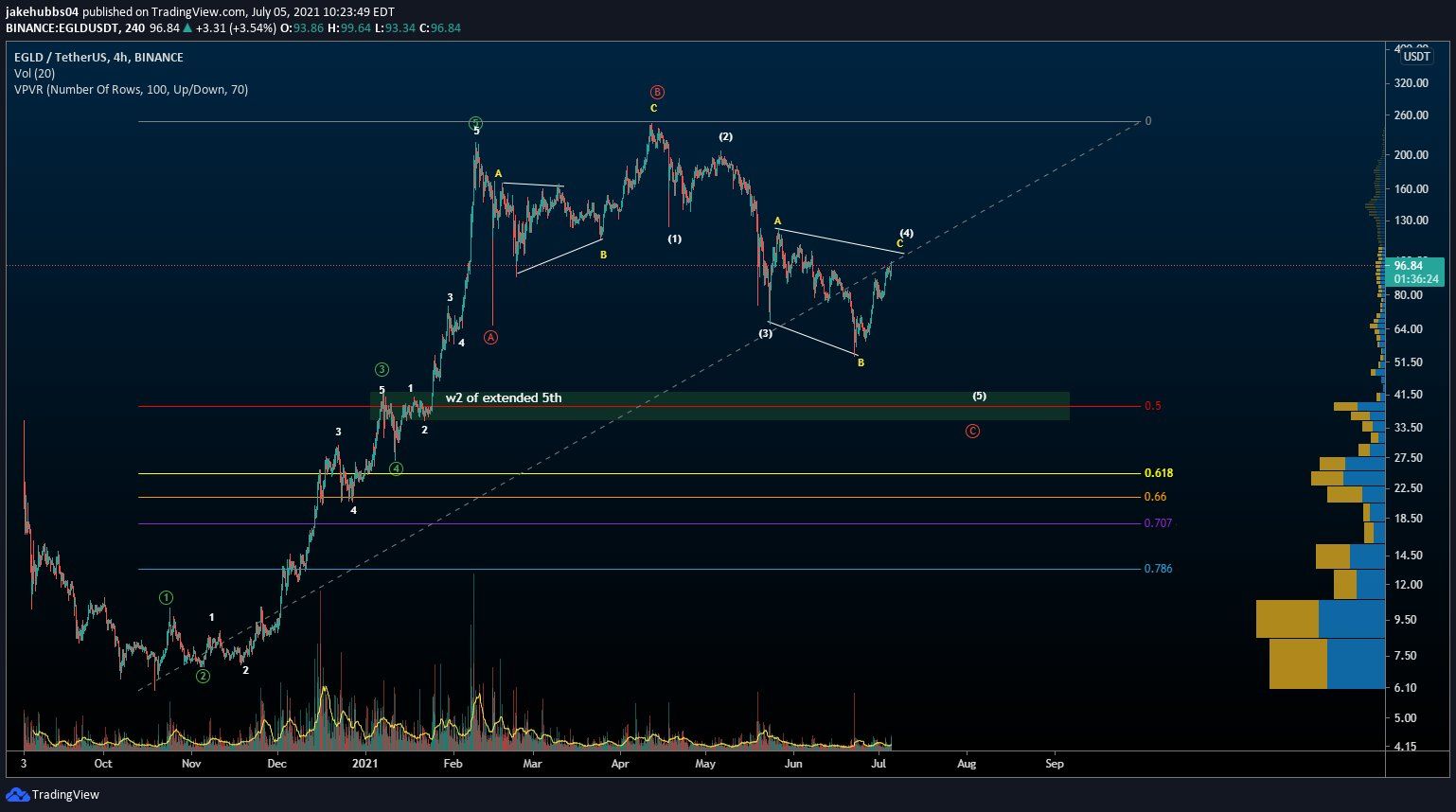Click the 41.50 price axis label
The height and width of the screenshot is (812, 1456).
tap(1409, 395)
